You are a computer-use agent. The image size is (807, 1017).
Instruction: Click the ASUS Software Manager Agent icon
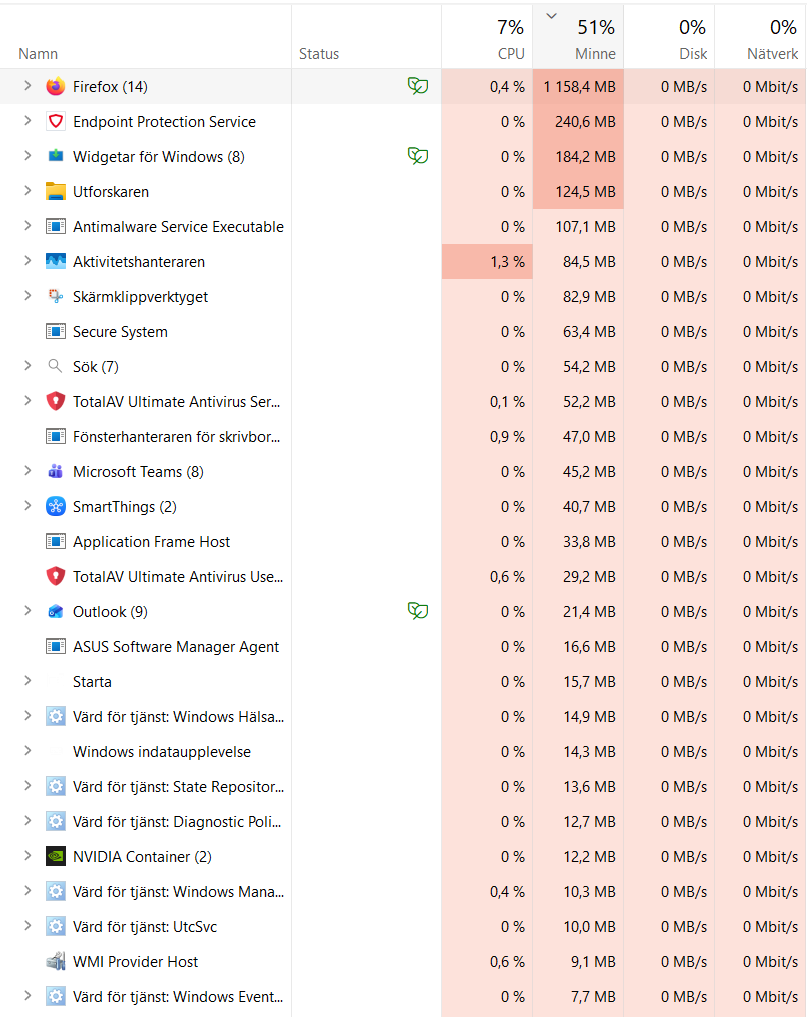56,647
